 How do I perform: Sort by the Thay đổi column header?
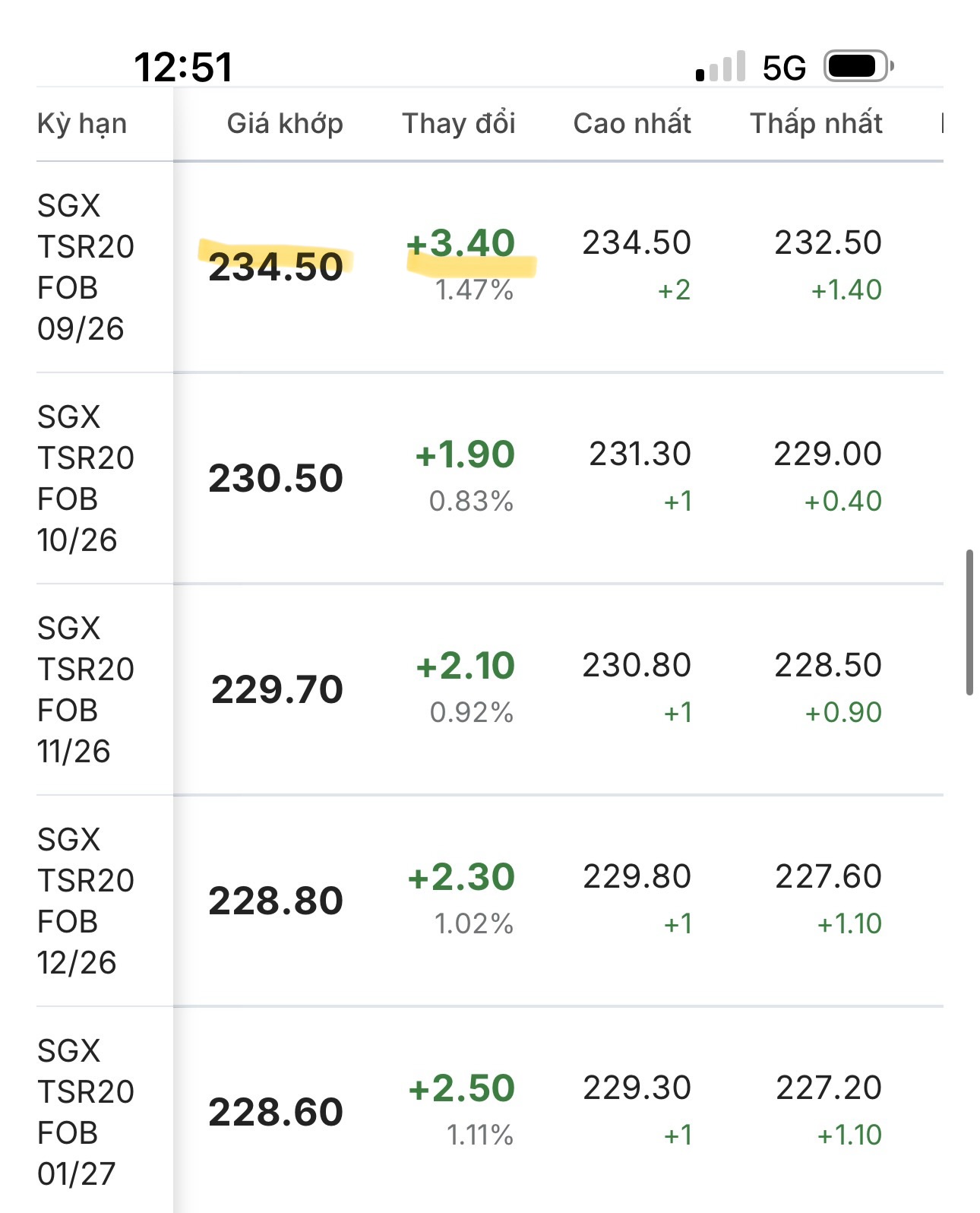[x=459, y=123]
